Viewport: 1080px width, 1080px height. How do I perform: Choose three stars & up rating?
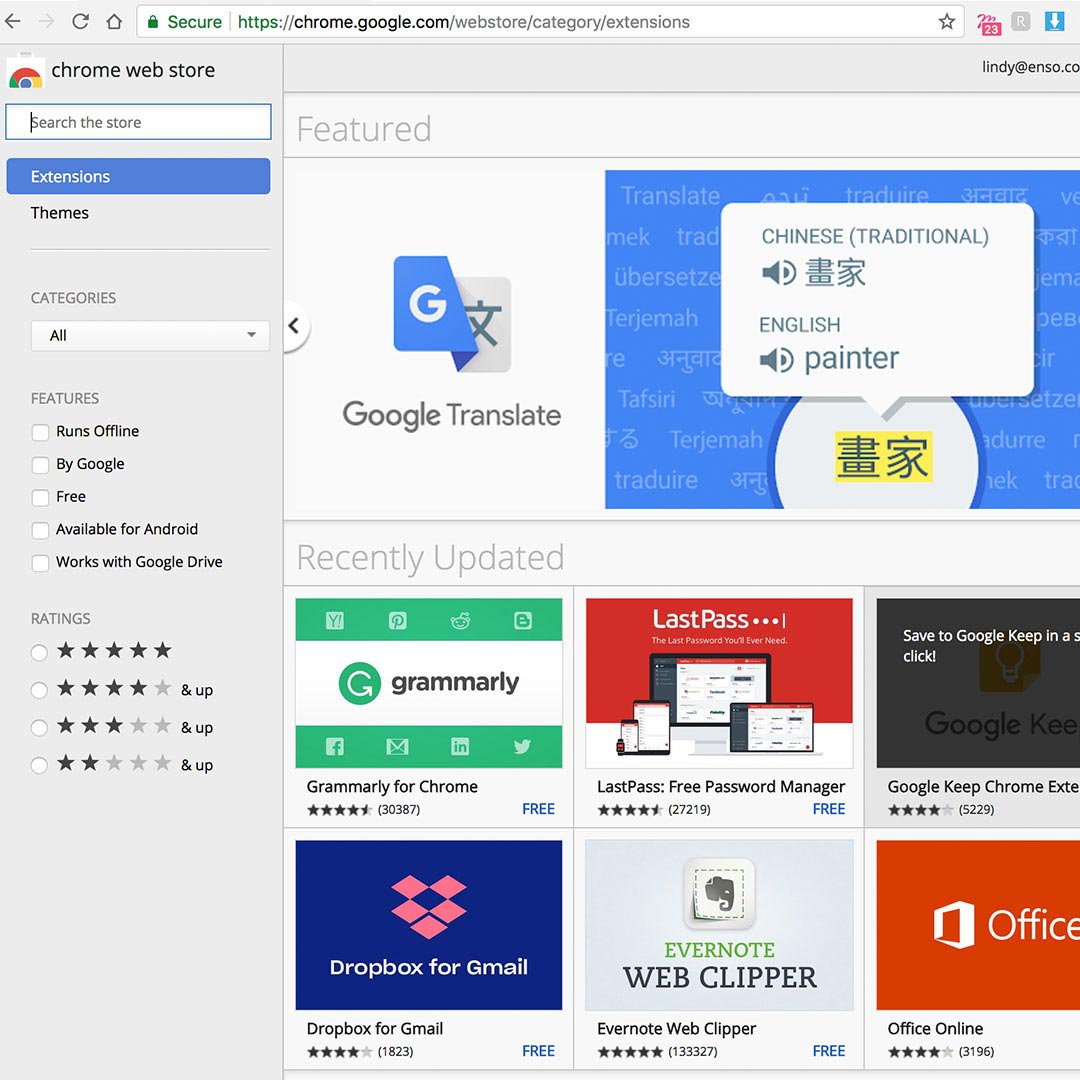(x=39, y=727)
